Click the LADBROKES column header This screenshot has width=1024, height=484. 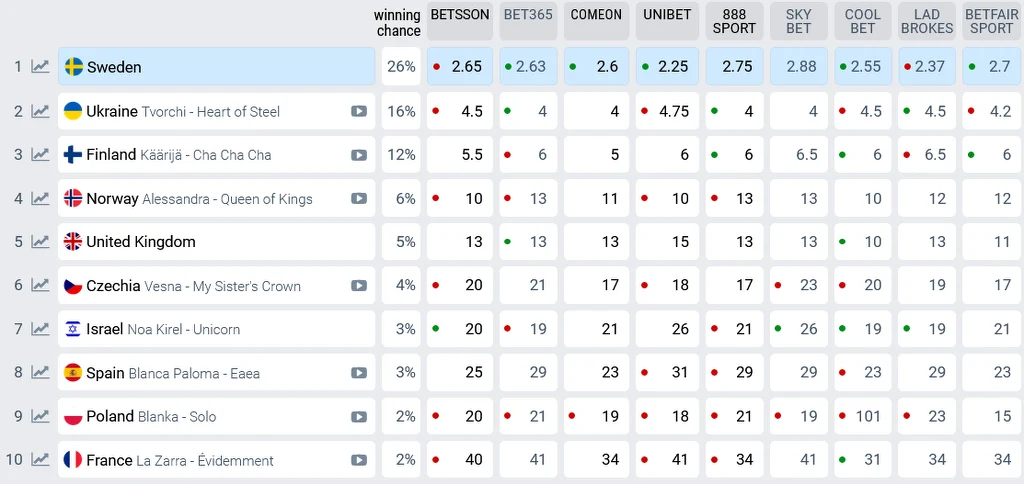pos(926,21)
